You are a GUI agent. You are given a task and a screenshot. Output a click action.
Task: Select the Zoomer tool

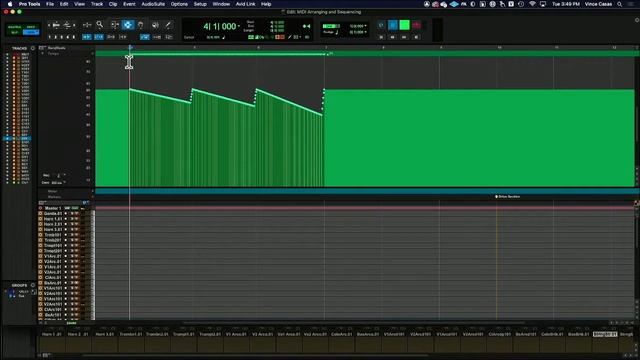[x=100, y=25]
